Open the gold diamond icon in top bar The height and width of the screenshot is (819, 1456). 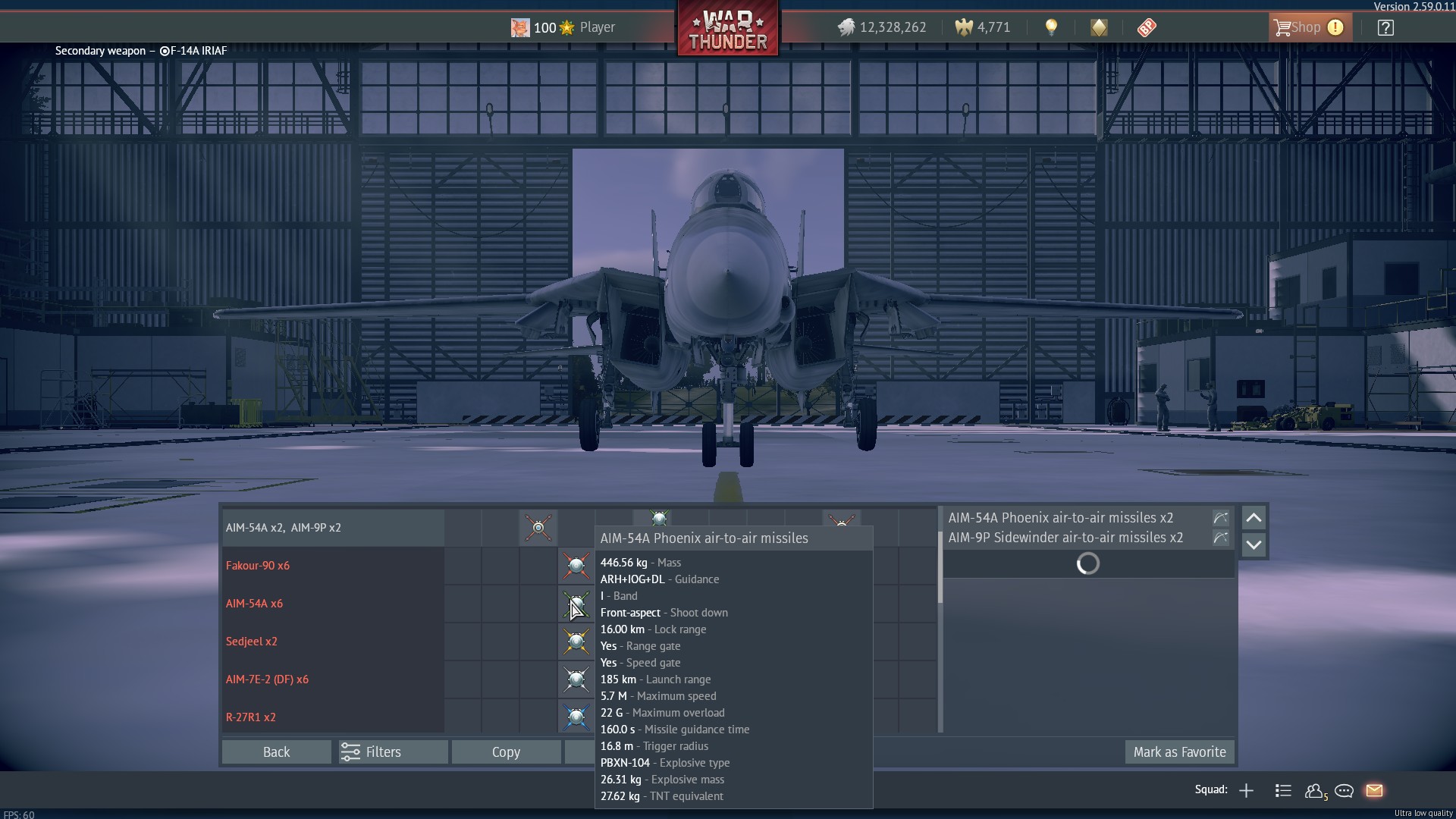1099,27
